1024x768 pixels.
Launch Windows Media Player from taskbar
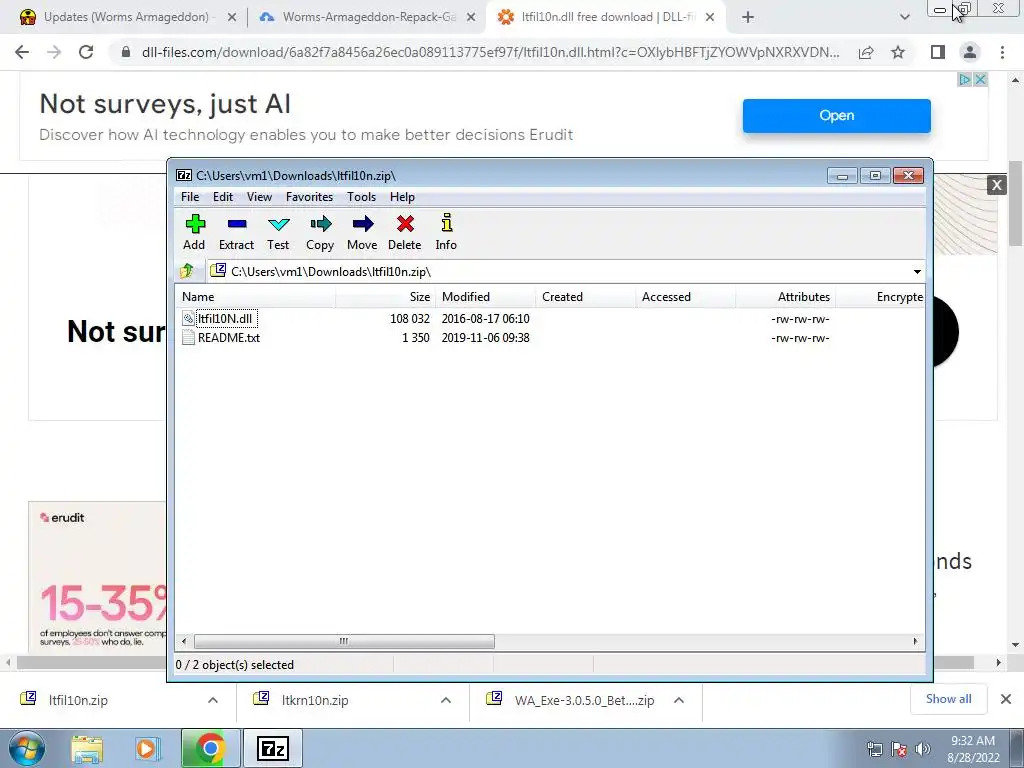coord(148,748)
